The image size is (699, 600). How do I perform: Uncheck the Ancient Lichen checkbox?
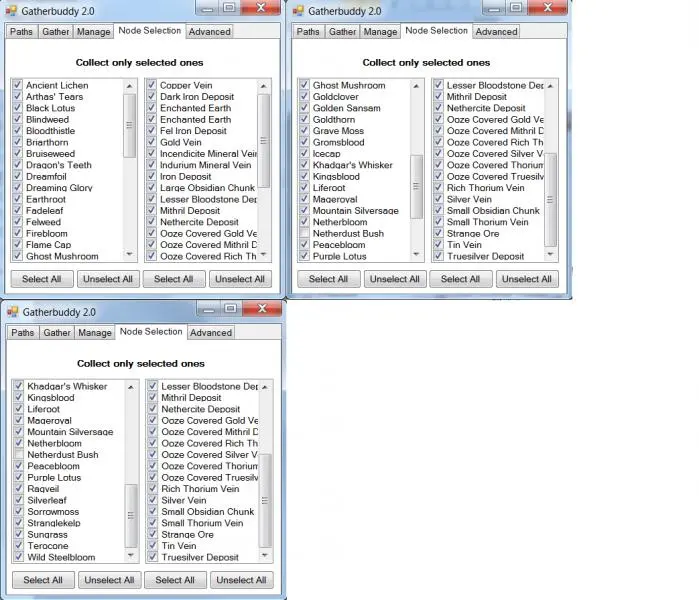click(x=17, y=85)
